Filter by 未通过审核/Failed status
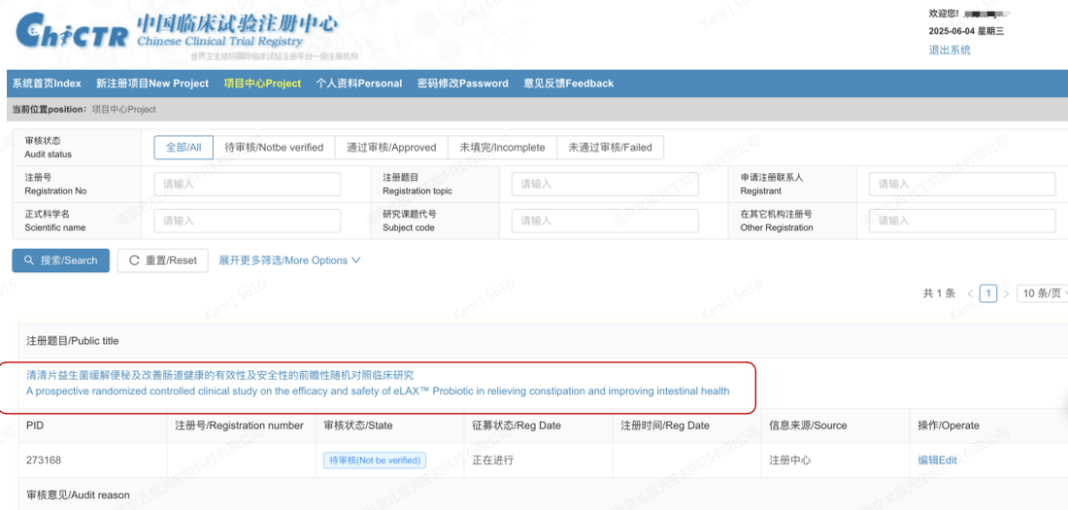This screenshot has height=510, width=1068. (610, 147)
